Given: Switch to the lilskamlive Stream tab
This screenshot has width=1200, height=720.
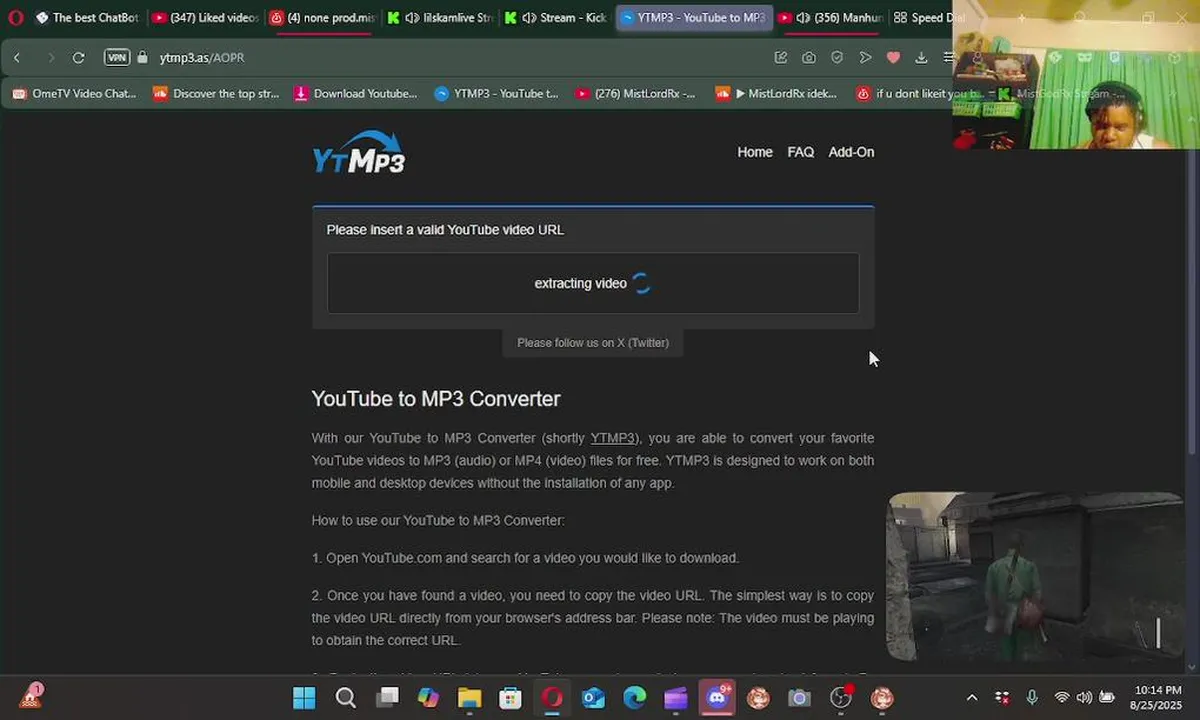Looking at the screenshot, I should pos(440,17).
